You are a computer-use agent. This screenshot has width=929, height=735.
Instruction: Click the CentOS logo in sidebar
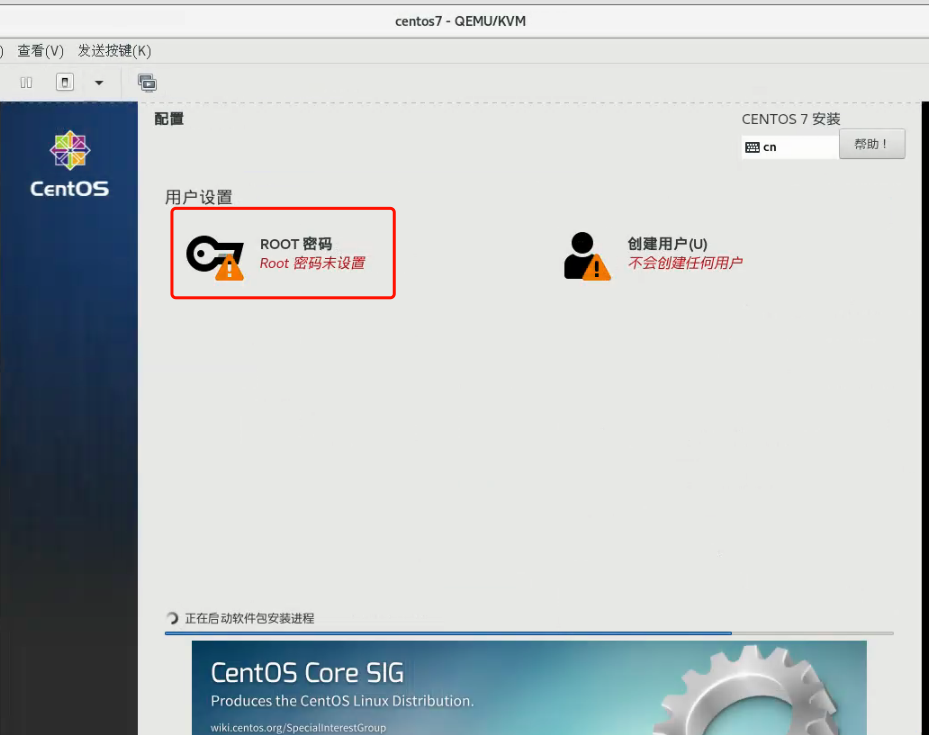pyautogui.click(x=69, y=164)
